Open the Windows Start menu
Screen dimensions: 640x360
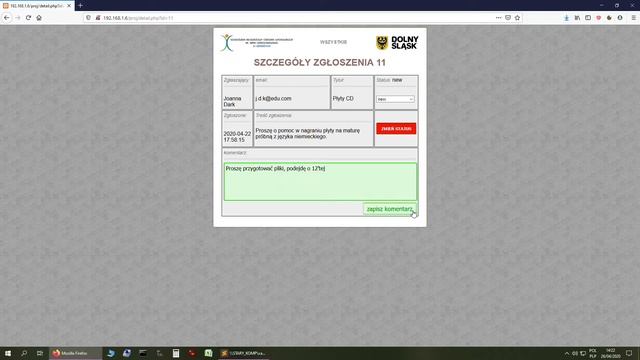click(7, 353)
